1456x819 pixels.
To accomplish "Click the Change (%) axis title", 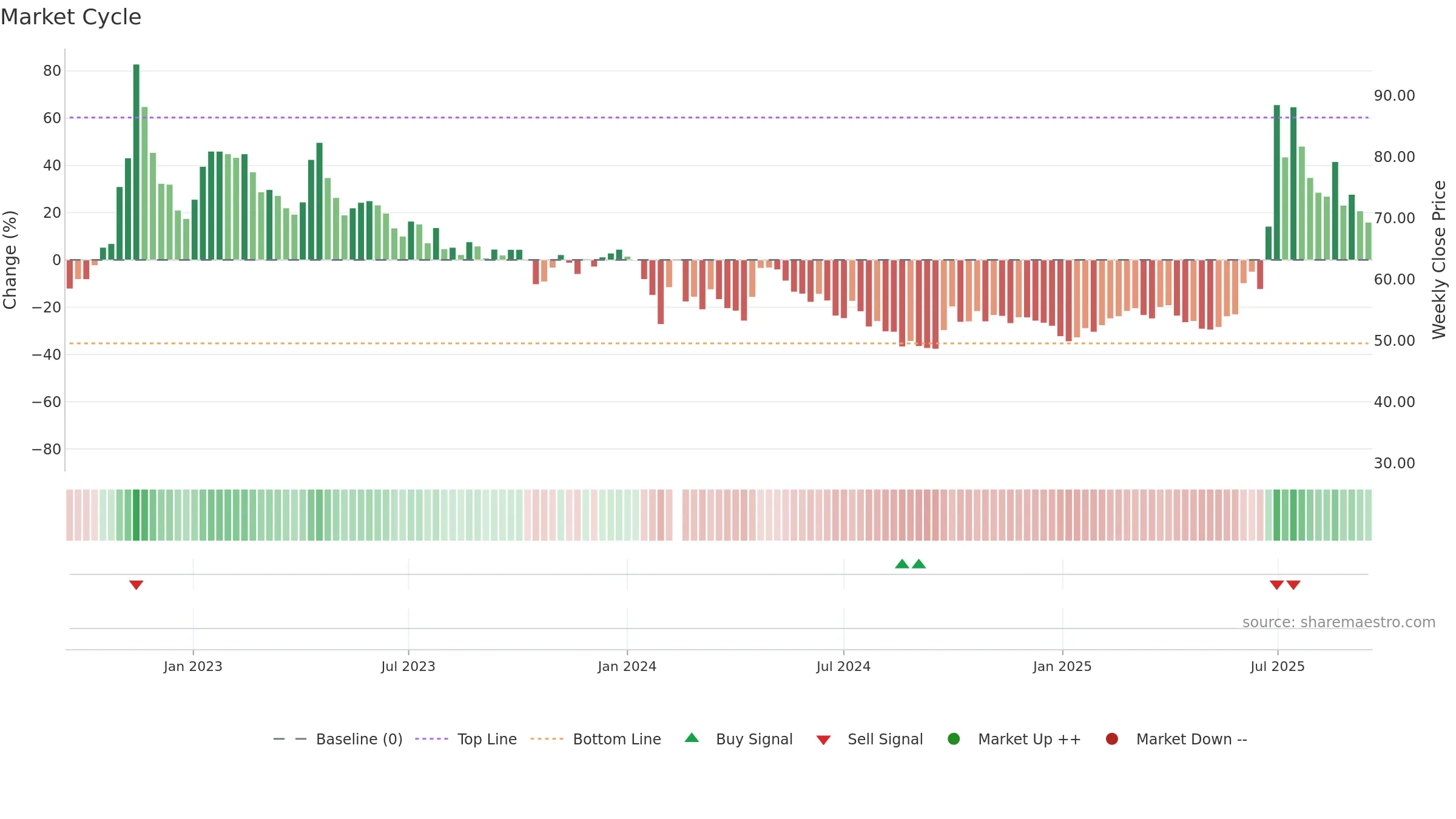I will click(10, 260).
